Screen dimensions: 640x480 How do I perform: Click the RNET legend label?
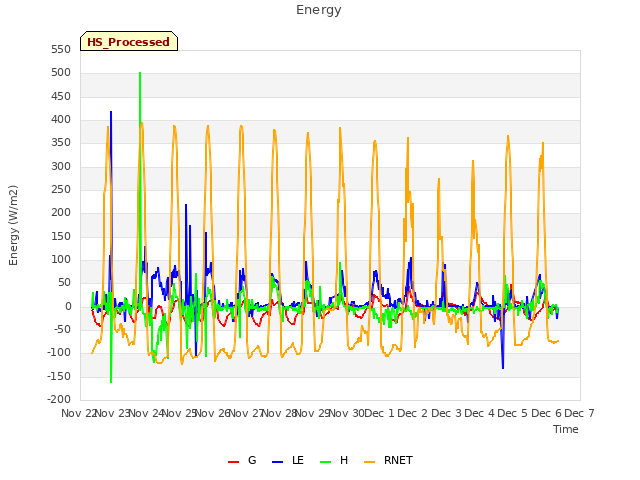[398, 460]
